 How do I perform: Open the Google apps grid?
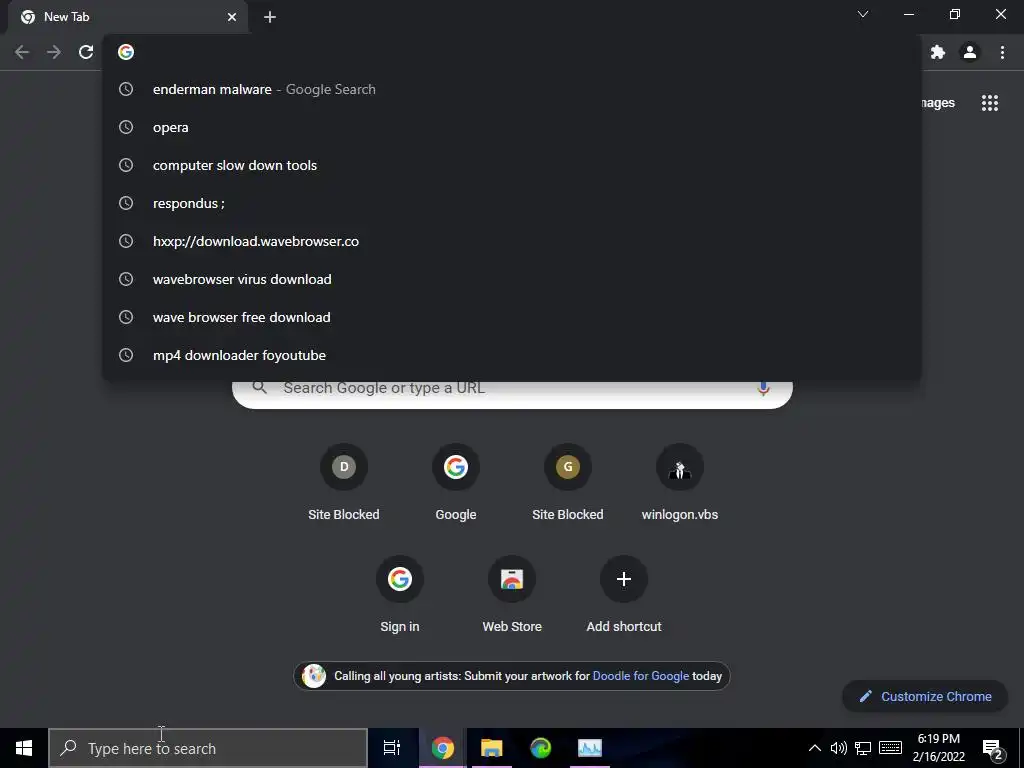(x=989, y=103)
